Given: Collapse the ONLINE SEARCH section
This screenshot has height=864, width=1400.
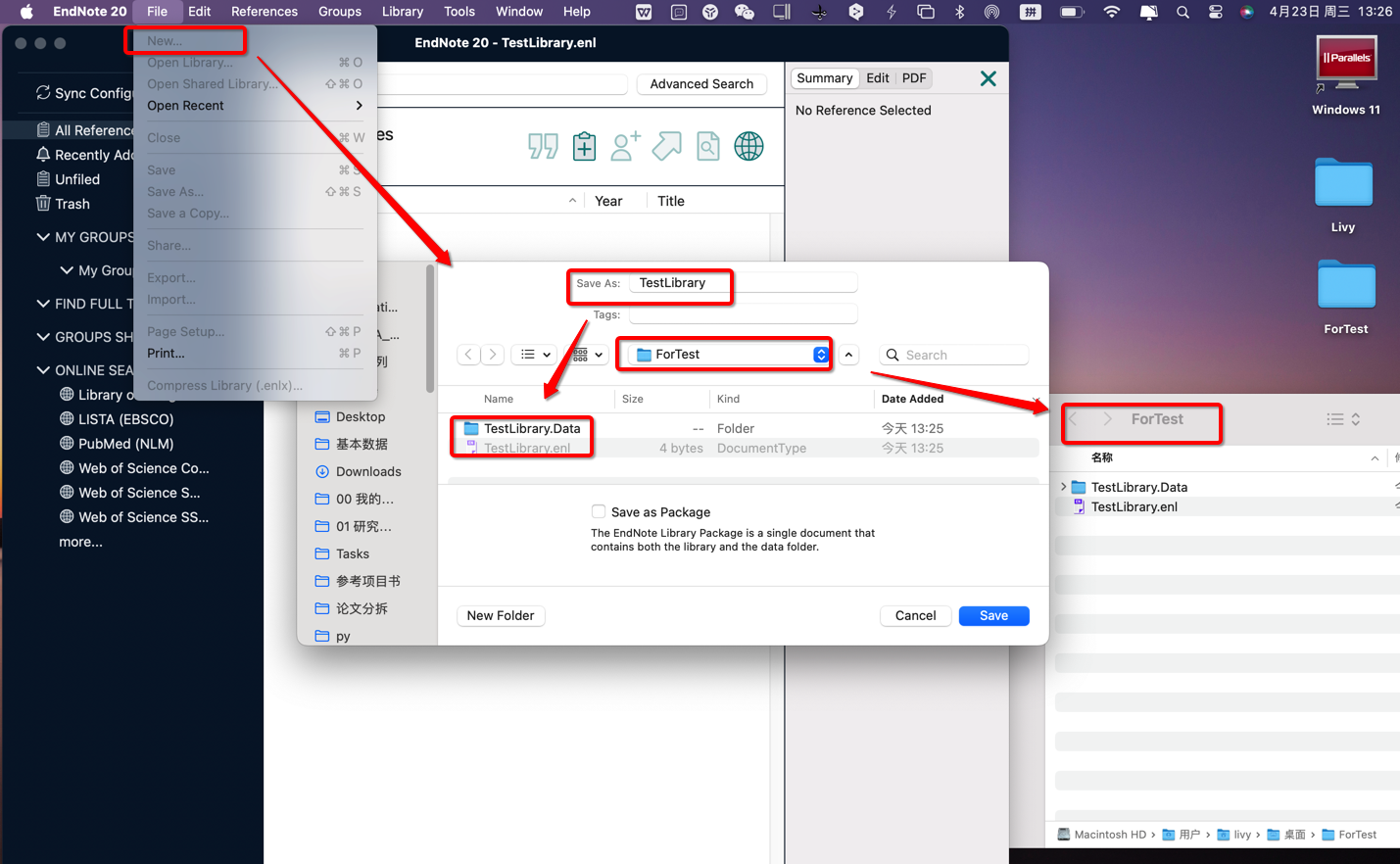Looking at the screenshot, I should (43, 370).
